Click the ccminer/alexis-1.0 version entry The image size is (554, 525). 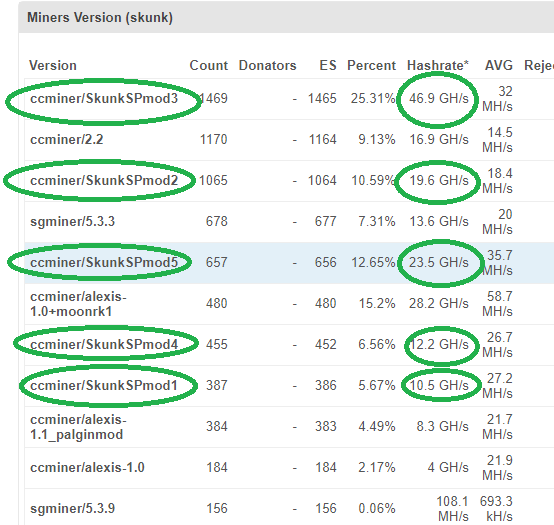click(87, 467)
